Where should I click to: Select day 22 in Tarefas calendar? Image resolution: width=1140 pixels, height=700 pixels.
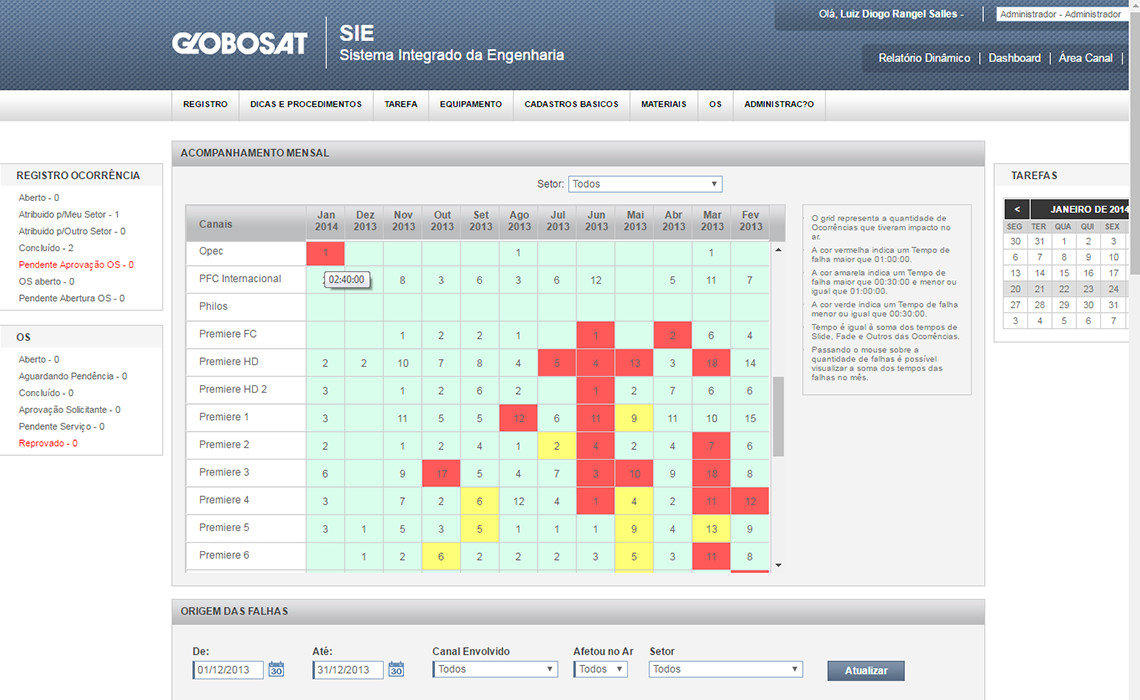1064,289
